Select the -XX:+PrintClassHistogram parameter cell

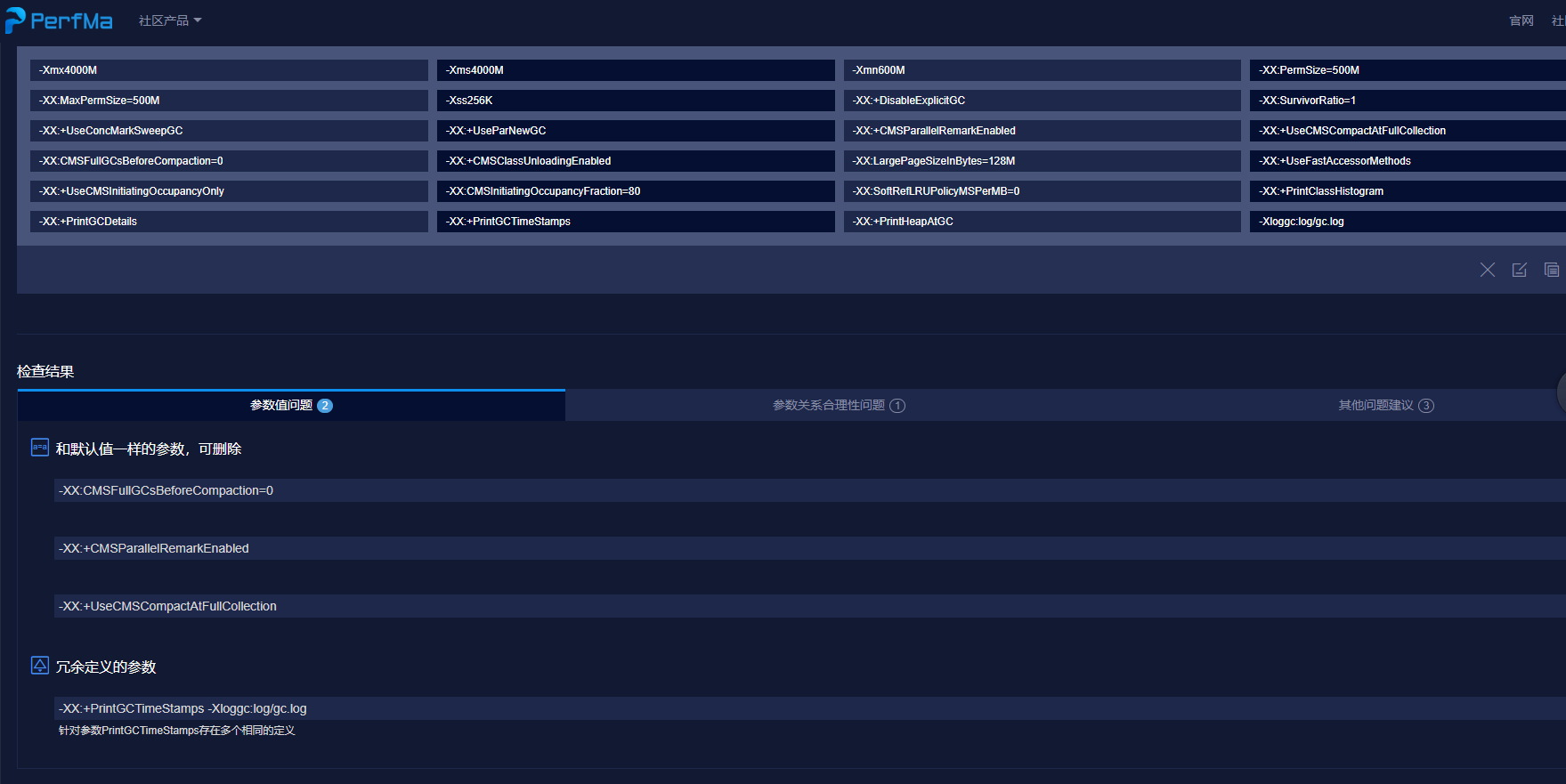click(1408, 191)
